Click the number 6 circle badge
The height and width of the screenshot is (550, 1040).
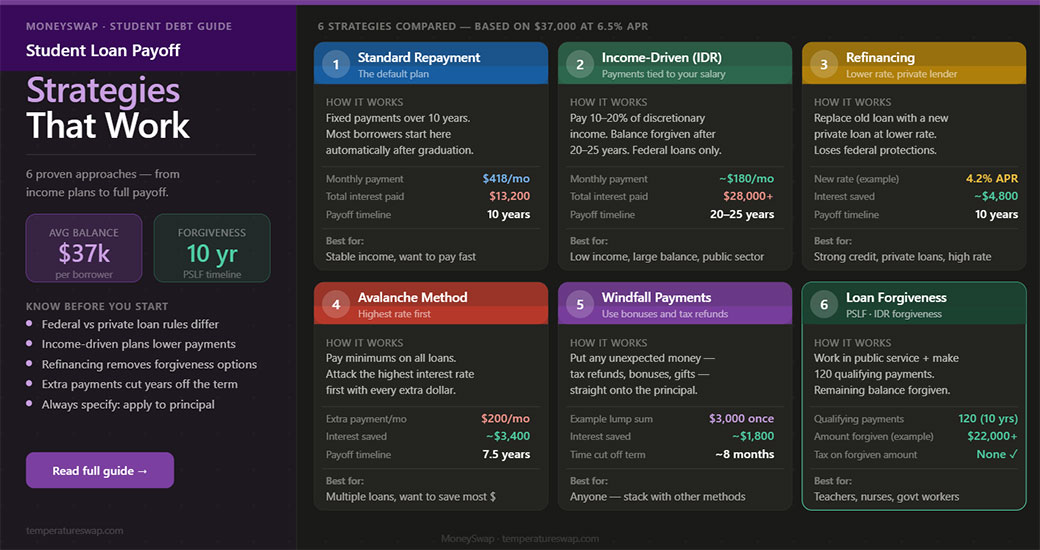pyautogui.click(x=824, y=305)
